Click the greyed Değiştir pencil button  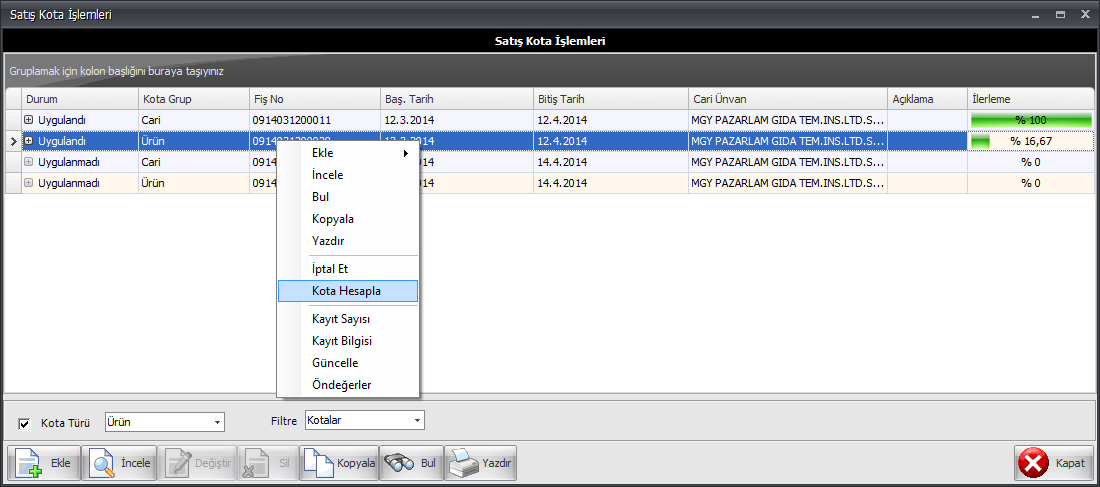[196, 463]
